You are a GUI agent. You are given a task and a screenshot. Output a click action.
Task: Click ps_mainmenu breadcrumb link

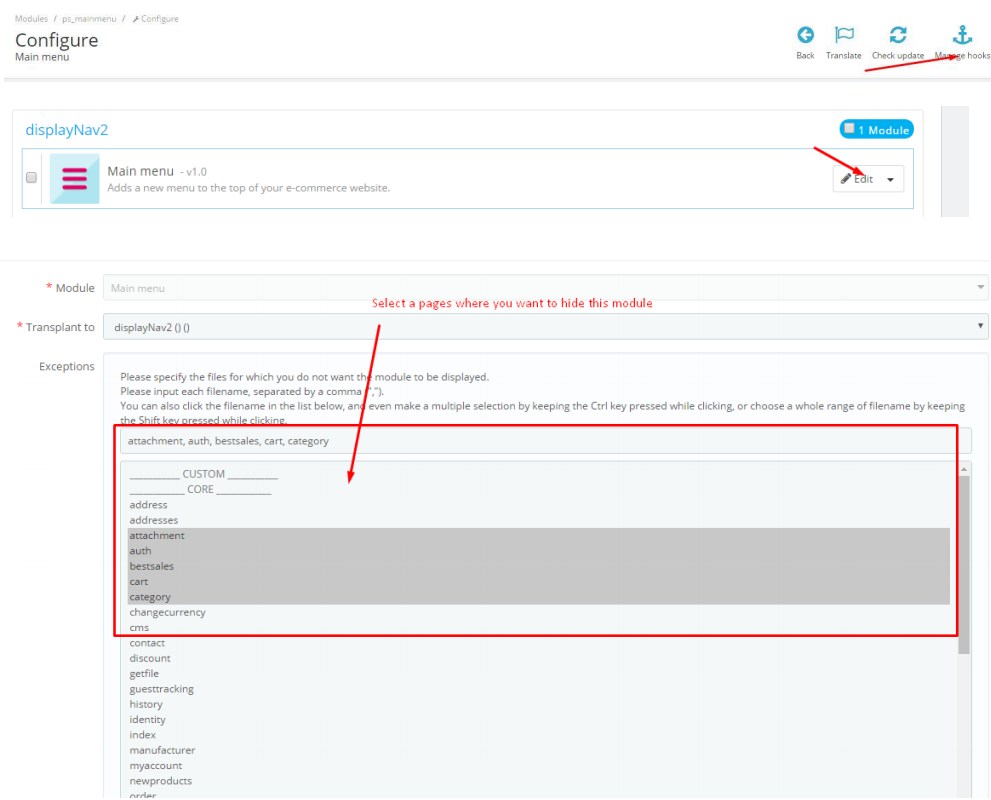[x=85, y=19]
